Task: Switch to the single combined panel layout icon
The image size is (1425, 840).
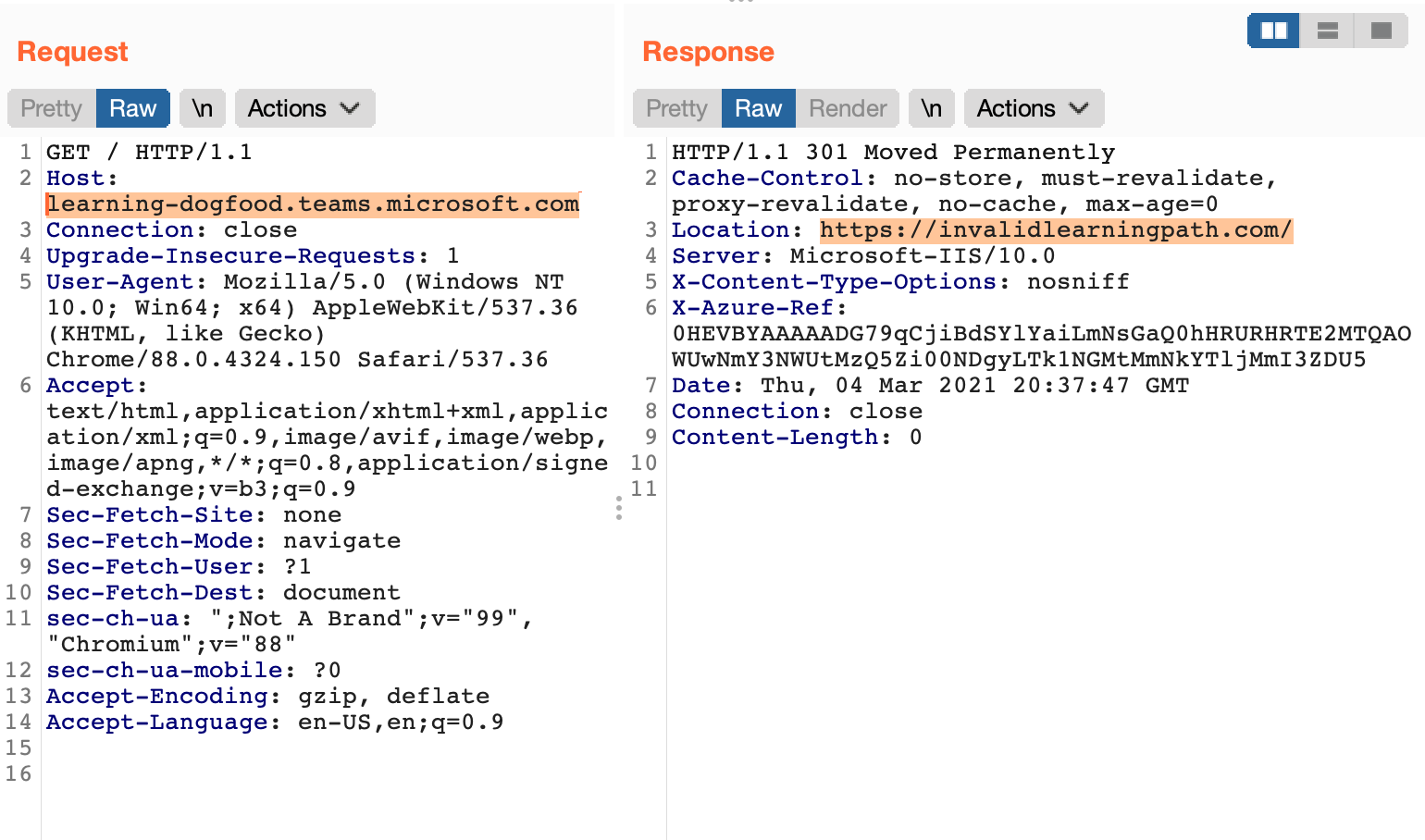Action: click(1381, 31)
